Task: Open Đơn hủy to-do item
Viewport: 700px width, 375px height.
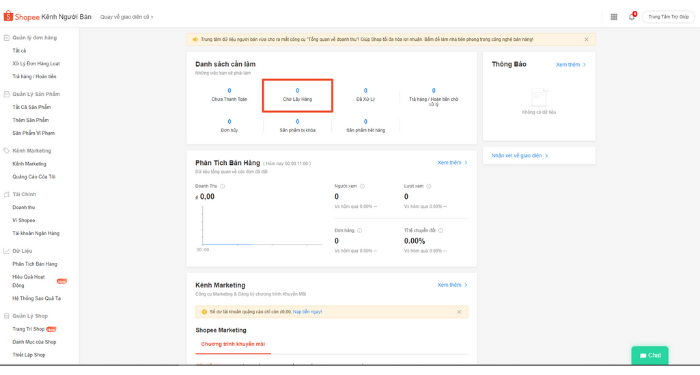Action: 229,125
